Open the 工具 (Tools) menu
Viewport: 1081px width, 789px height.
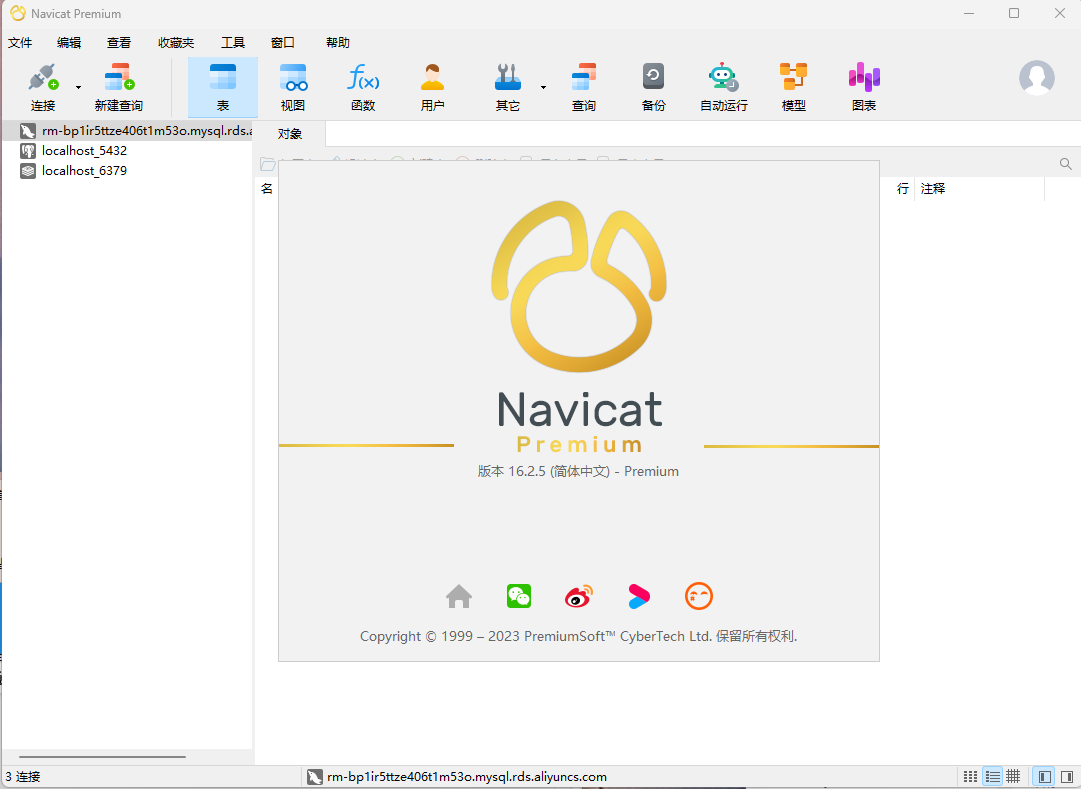click(x=233, y=42)
